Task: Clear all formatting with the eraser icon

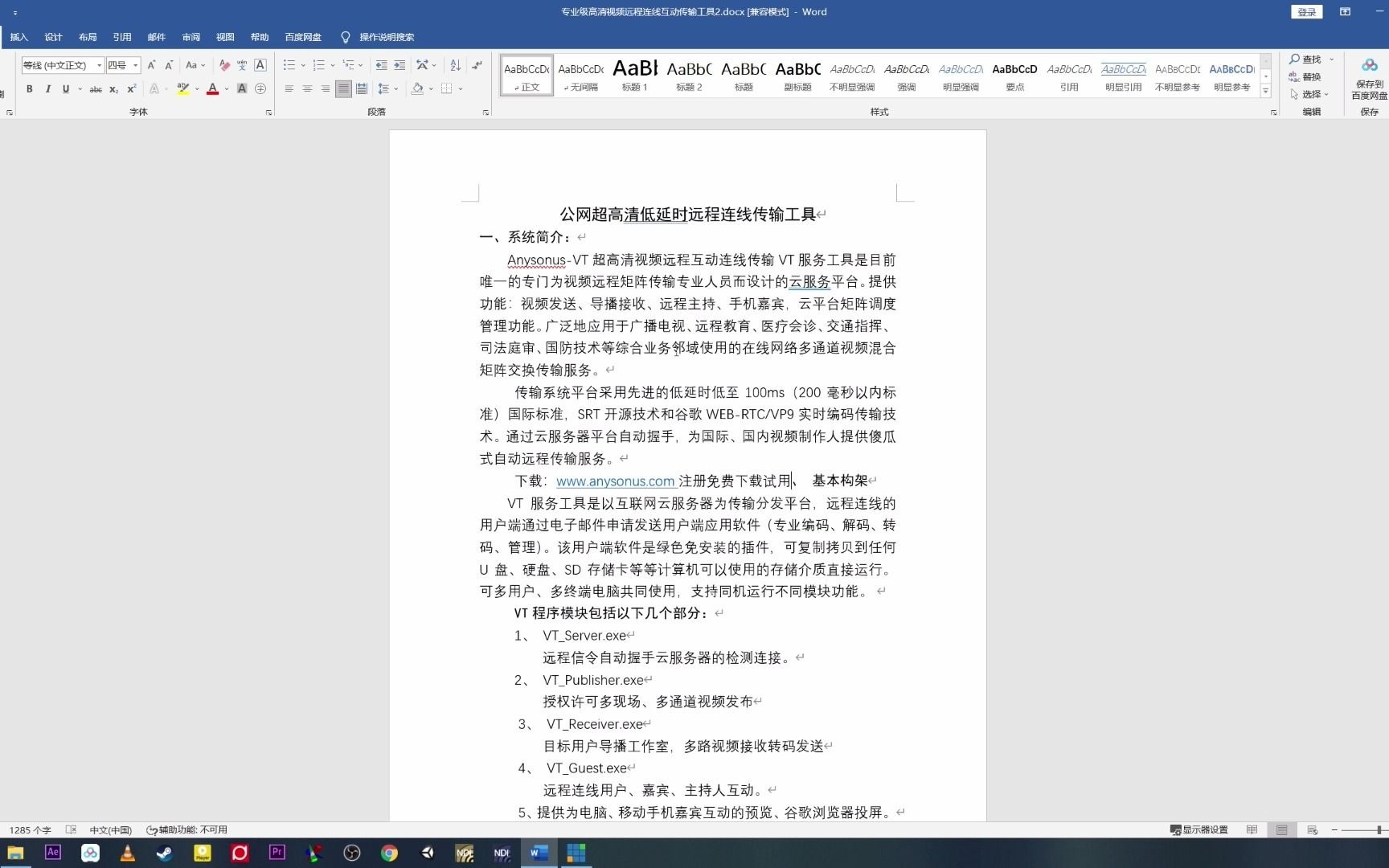Action: pyautogui.click(x=224, y=65)
